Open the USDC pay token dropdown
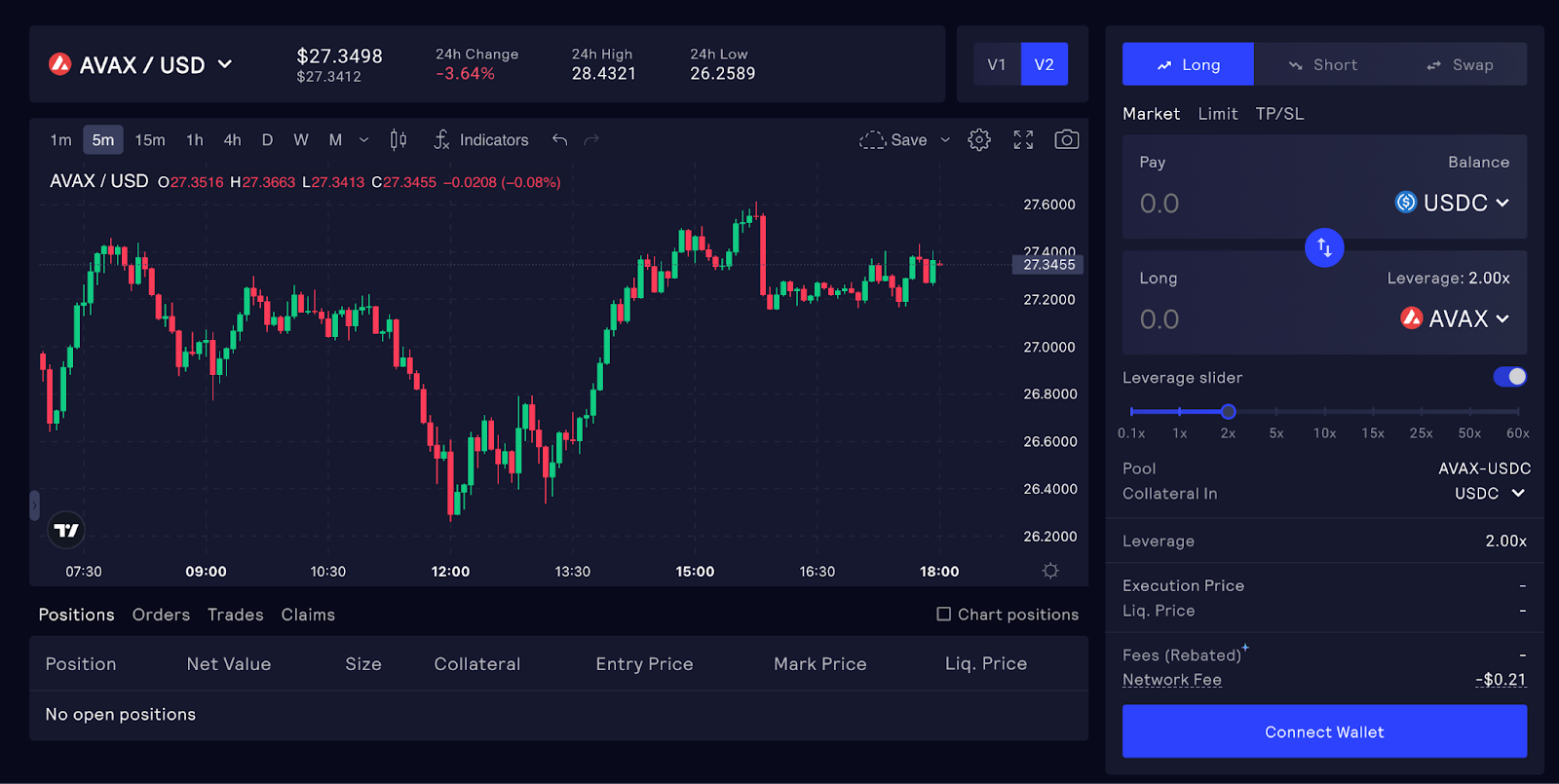 pos(1453,203)
